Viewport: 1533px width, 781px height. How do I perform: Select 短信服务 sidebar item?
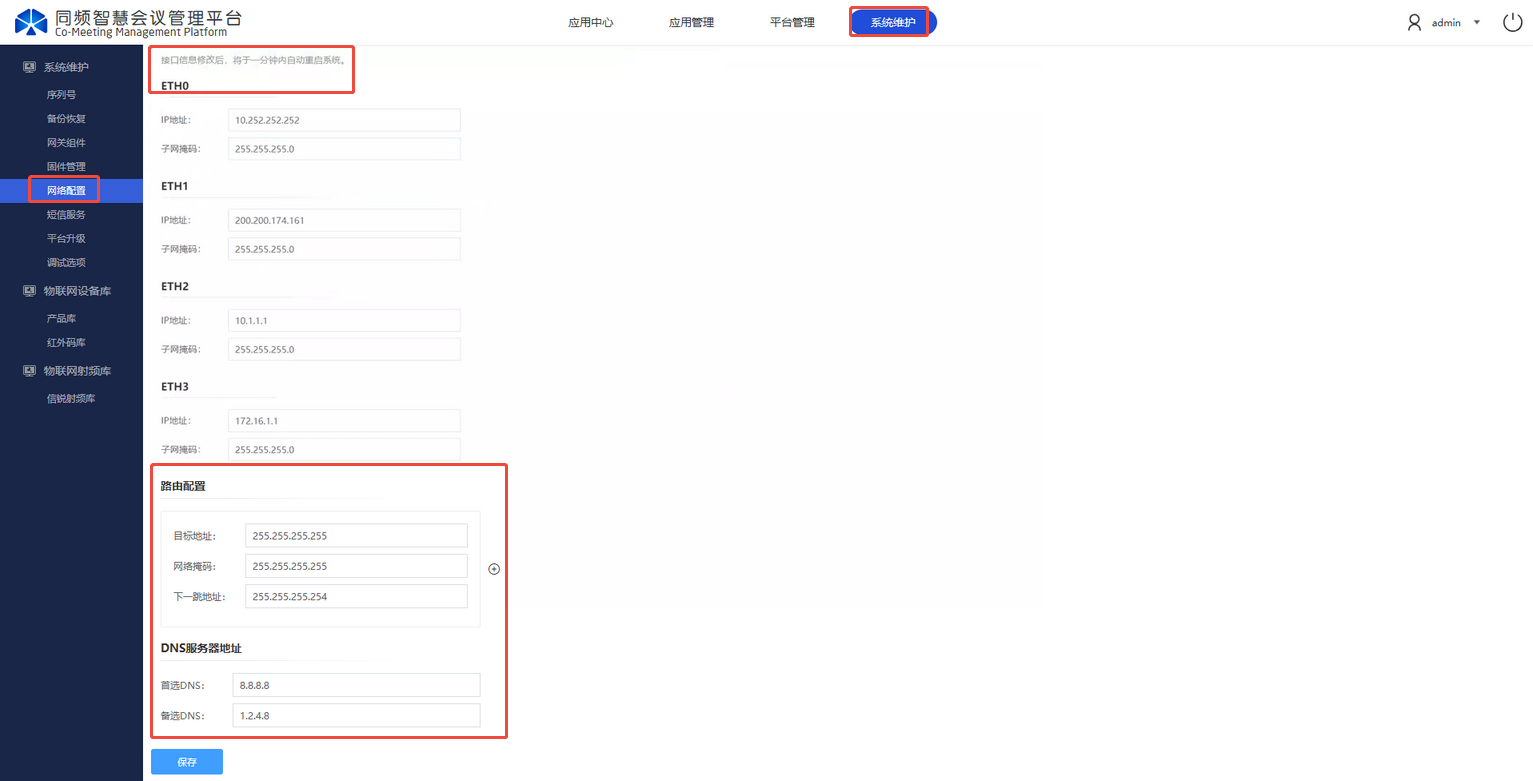[66, 215]
